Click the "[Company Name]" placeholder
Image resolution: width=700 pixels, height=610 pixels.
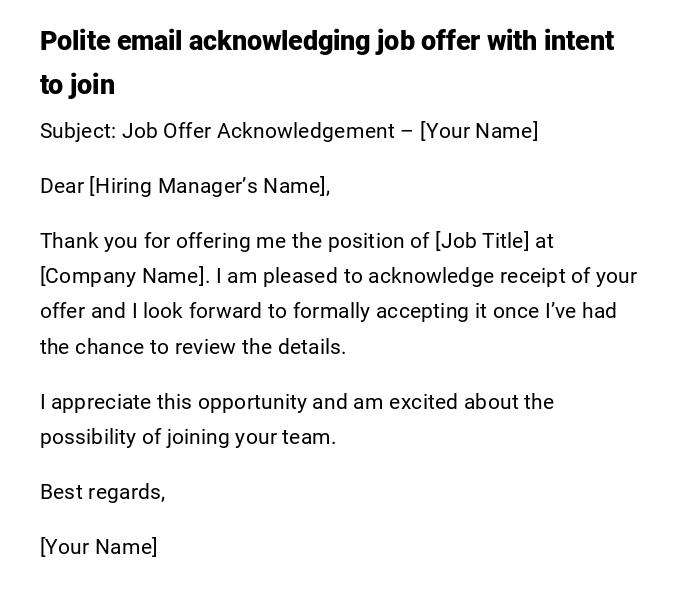(x=123, y=276)
